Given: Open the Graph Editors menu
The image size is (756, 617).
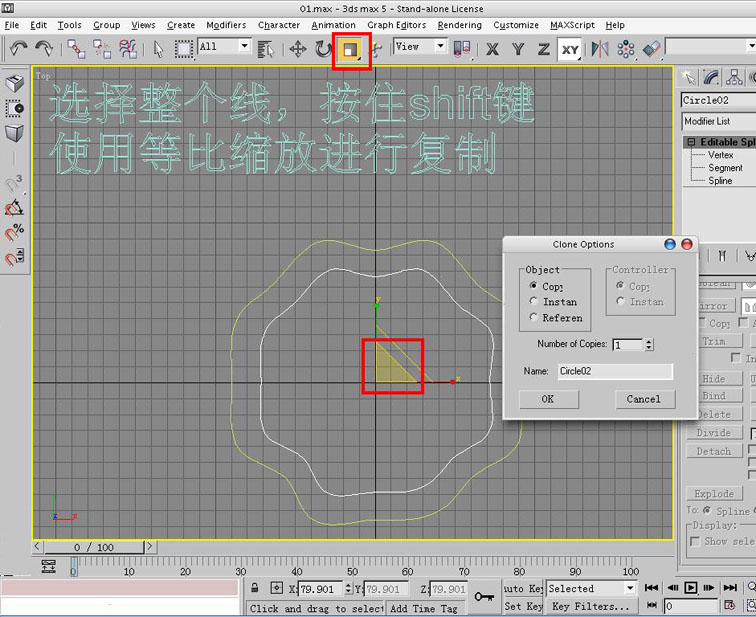Looking at the screenshot, I should (x=396, y=25).
